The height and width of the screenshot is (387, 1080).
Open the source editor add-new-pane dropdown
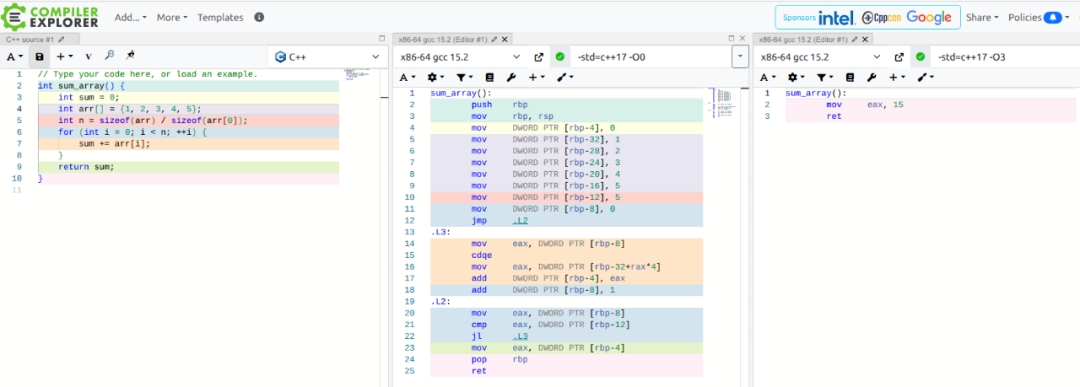(65, 56)
